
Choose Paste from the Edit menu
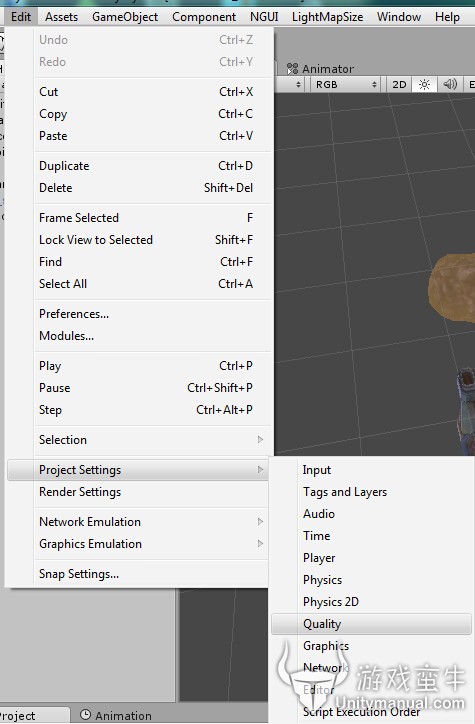pos(146,136)
